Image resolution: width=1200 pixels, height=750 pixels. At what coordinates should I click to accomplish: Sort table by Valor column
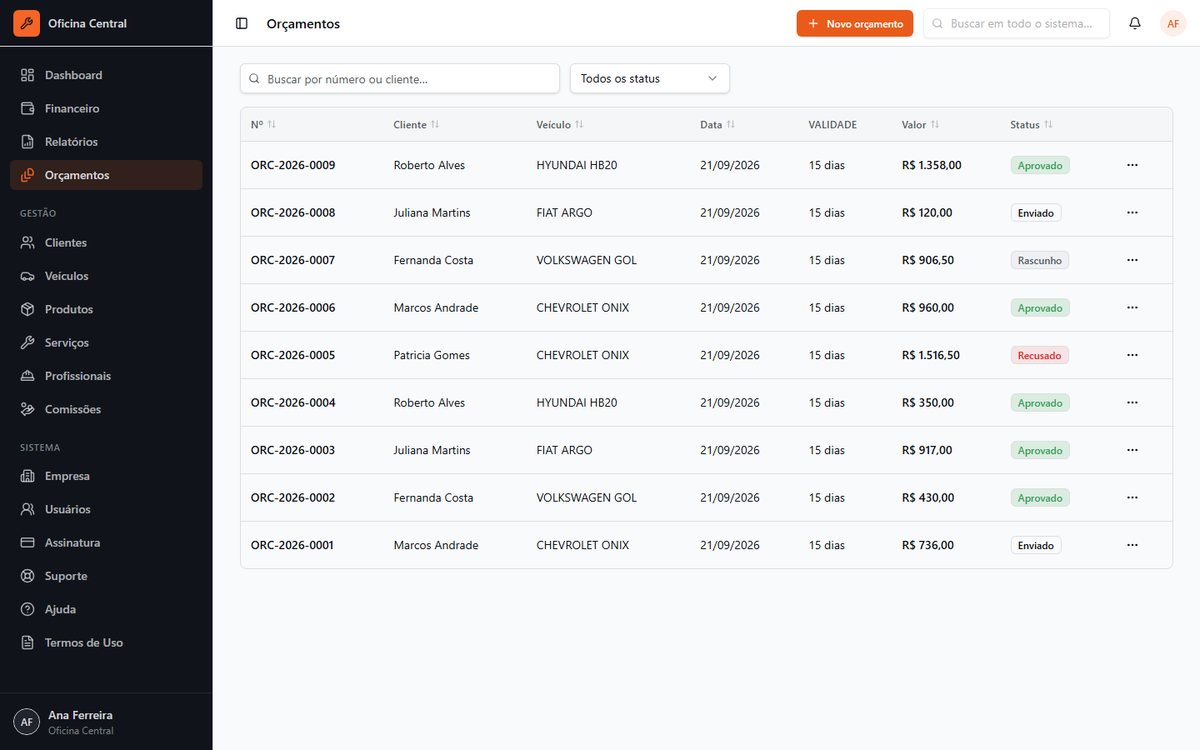[x=920, y=125]
